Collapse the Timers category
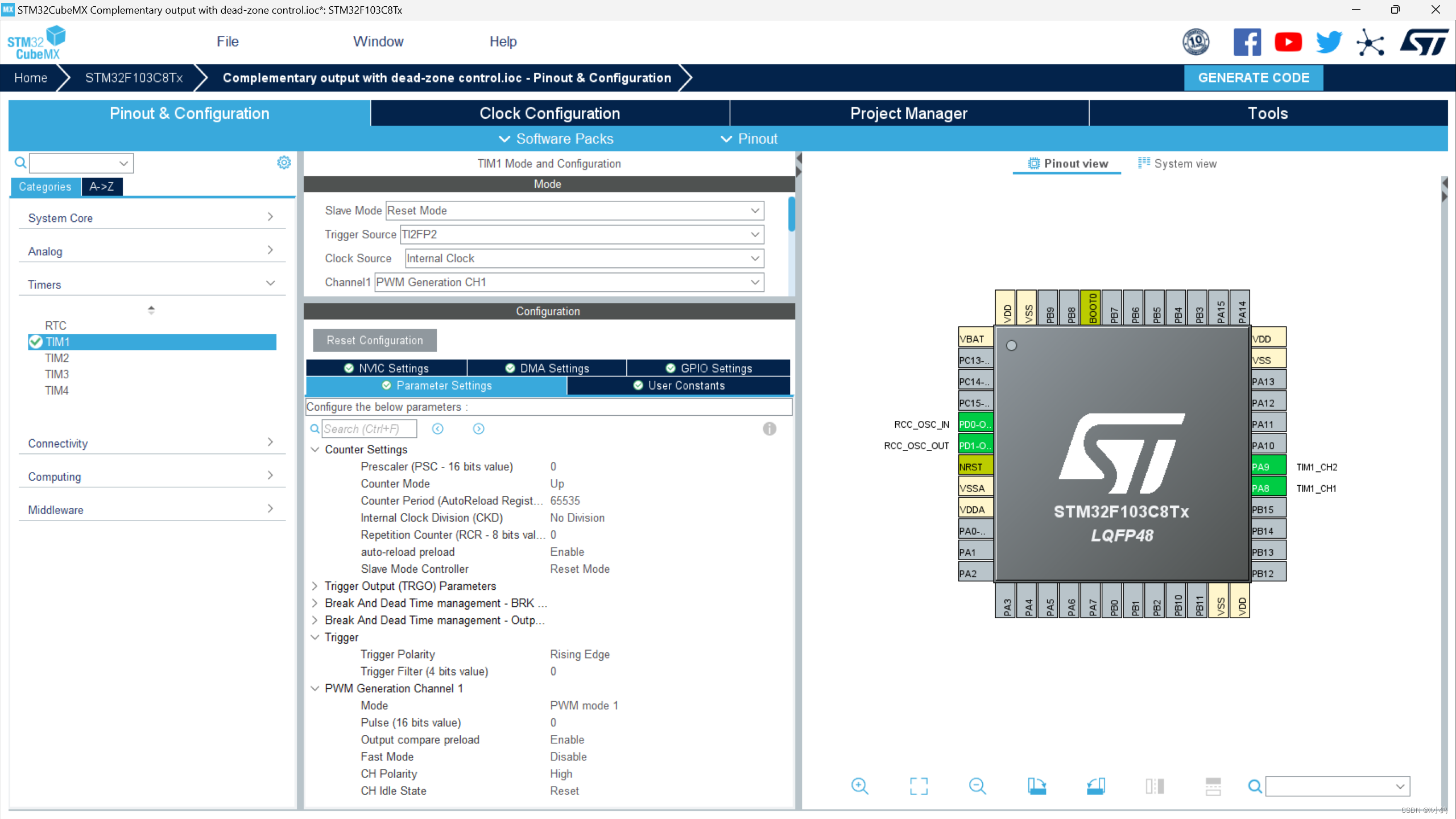 (x=152, y=284)
